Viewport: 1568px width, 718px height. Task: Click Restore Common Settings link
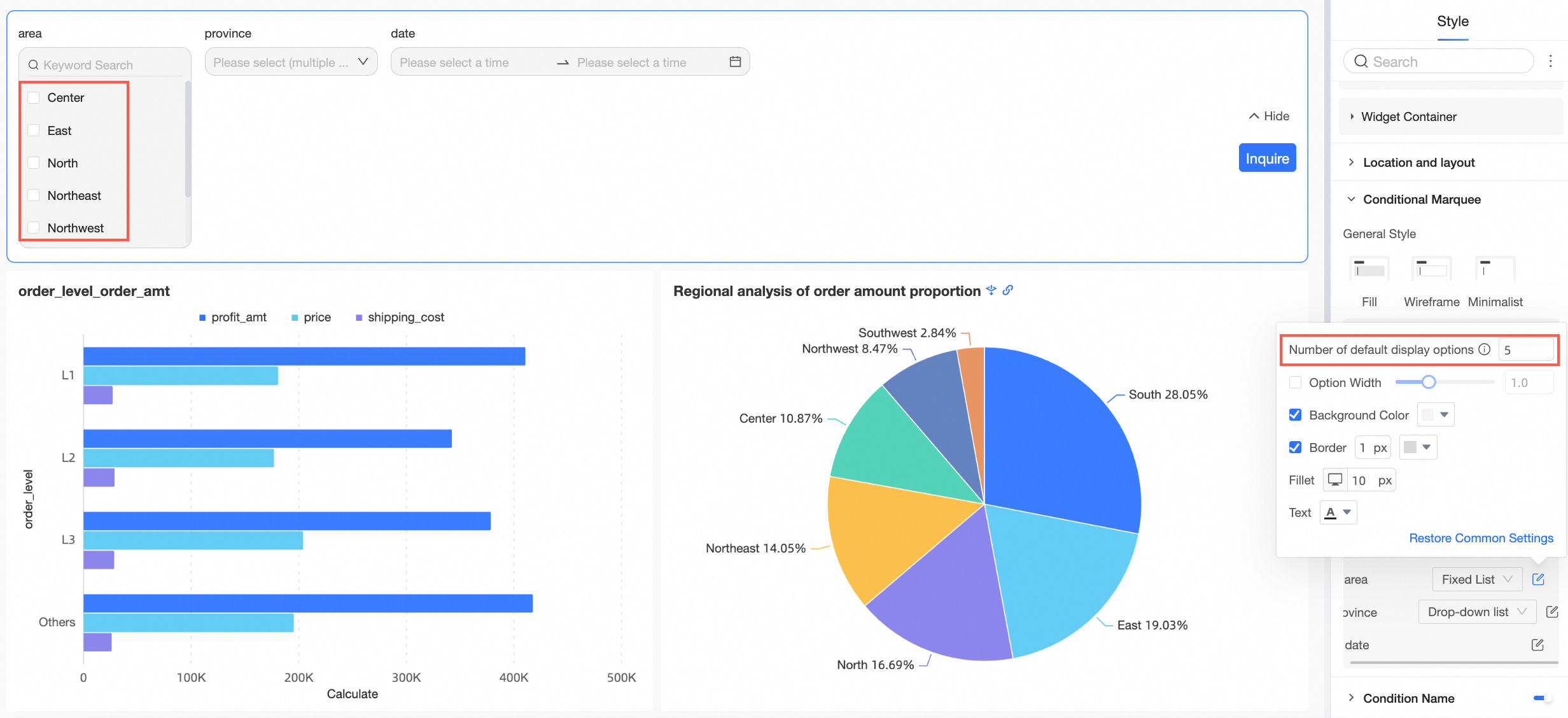pyautogui.click(x=1481, y=538)
